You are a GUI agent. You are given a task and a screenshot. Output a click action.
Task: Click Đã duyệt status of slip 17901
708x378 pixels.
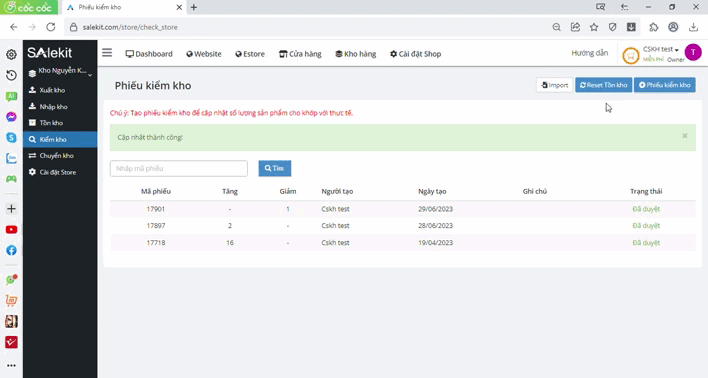click(646, 209)
